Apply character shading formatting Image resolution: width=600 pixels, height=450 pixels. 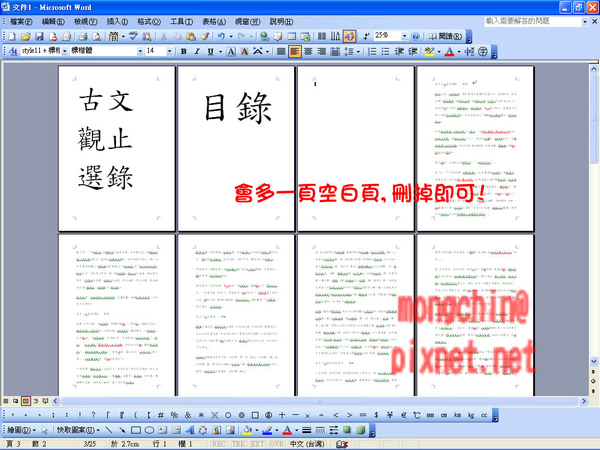coord(244,51)
